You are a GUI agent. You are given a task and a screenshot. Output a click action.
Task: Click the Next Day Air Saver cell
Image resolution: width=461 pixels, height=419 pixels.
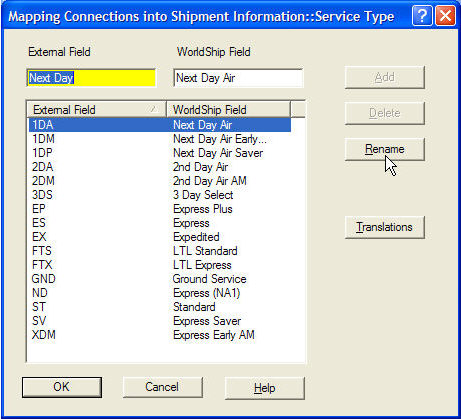[x=218, y=153]
